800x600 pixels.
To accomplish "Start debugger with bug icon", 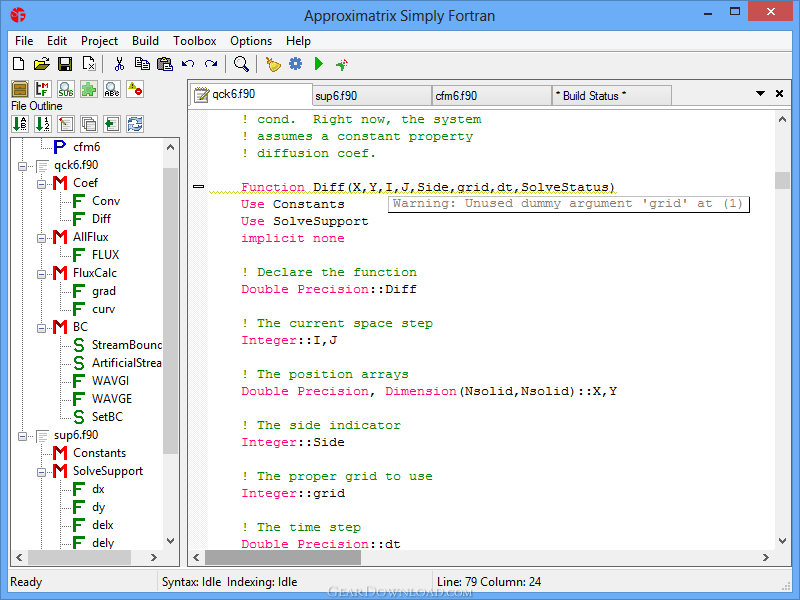I will tap(342, 64).
